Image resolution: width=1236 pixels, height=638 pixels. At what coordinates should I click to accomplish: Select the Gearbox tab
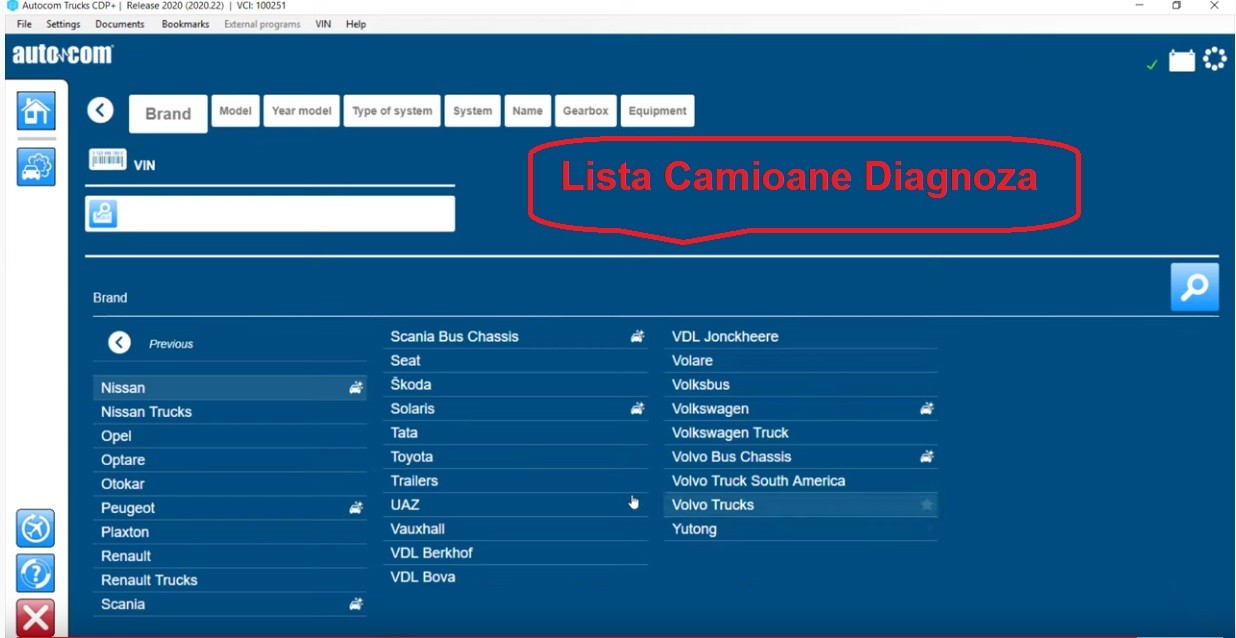click(585, 111)
